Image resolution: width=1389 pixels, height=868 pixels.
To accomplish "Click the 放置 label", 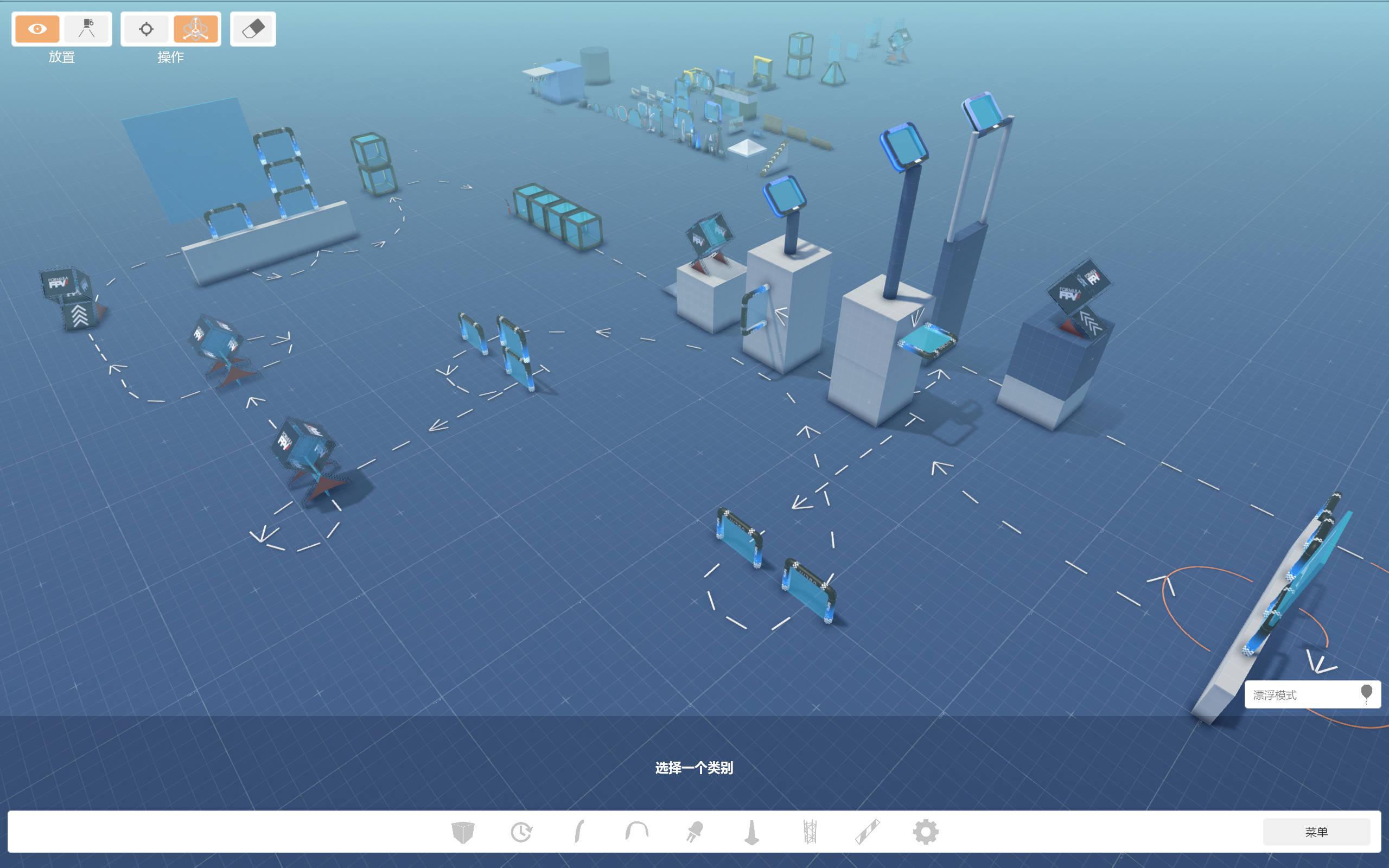I will (x=61, y=57).
